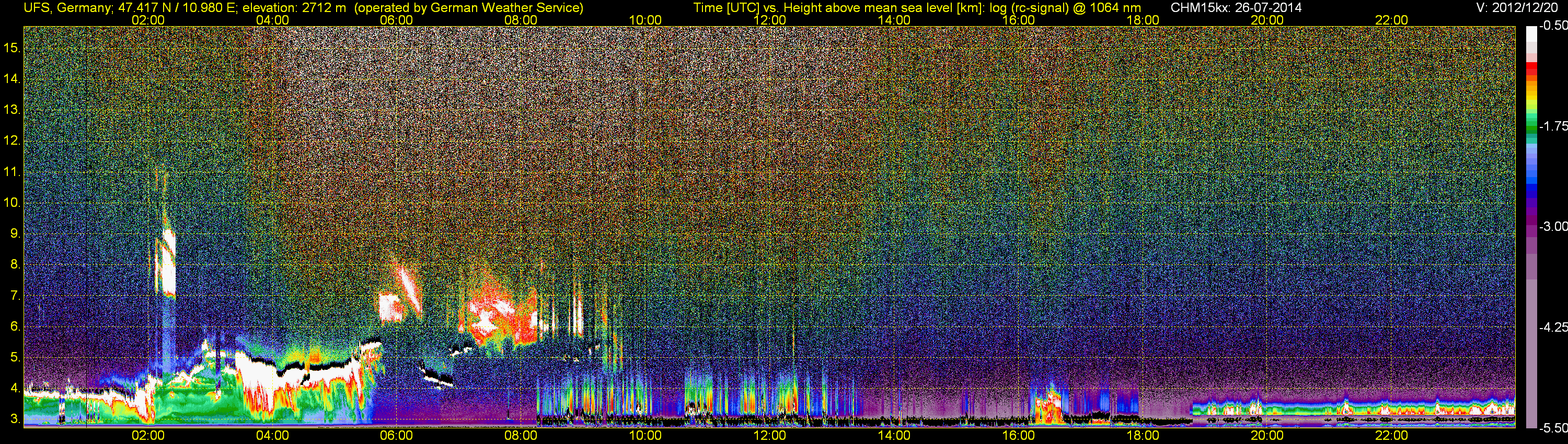Select the coordinates "47.417 N / 10.980 E"
Screen dimensions: 1568x444
[x=177, y=8]
